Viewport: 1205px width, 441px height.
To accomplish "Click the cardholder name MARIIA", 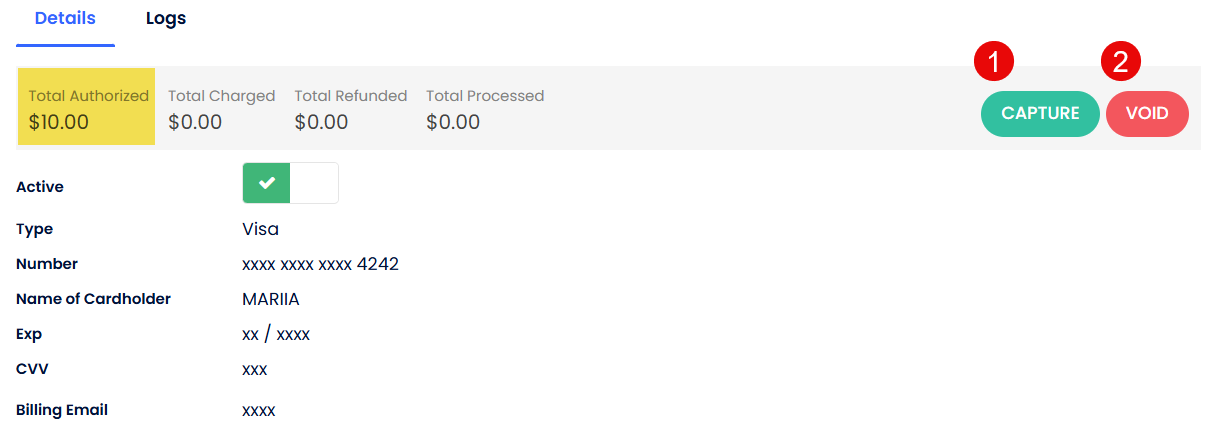I will [271, 299].
